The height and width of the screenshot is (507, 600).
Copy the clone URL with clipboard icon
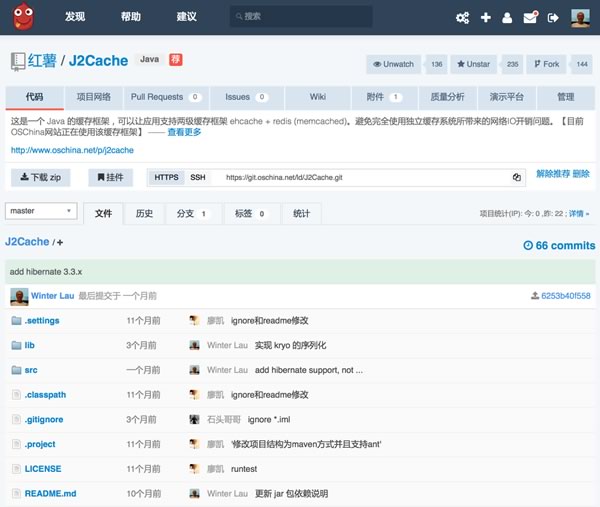coord(517,177)
